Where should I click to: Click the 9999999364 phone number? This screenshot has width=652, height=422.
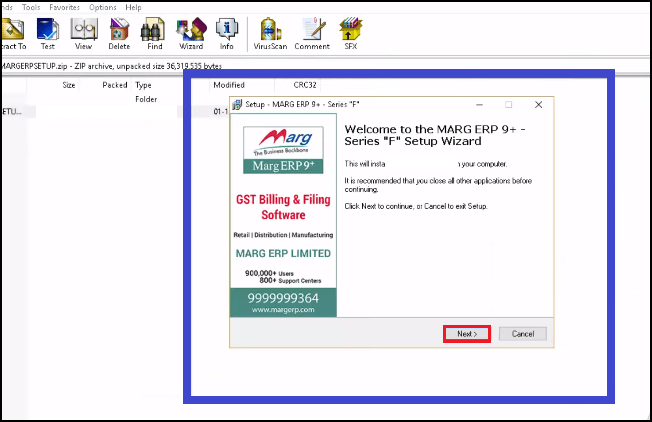(x=283, y=298)
